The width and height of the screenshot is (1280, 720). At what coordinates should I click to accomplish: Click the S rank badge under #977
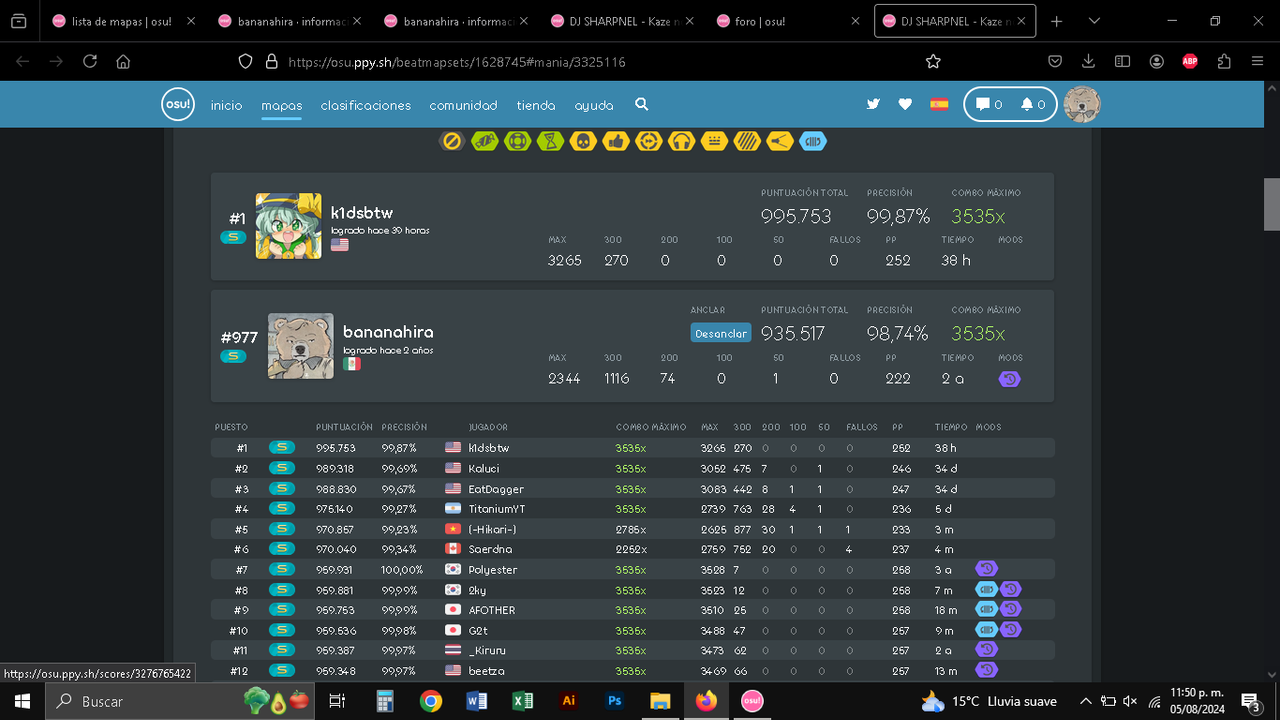[x=233, y=356]
